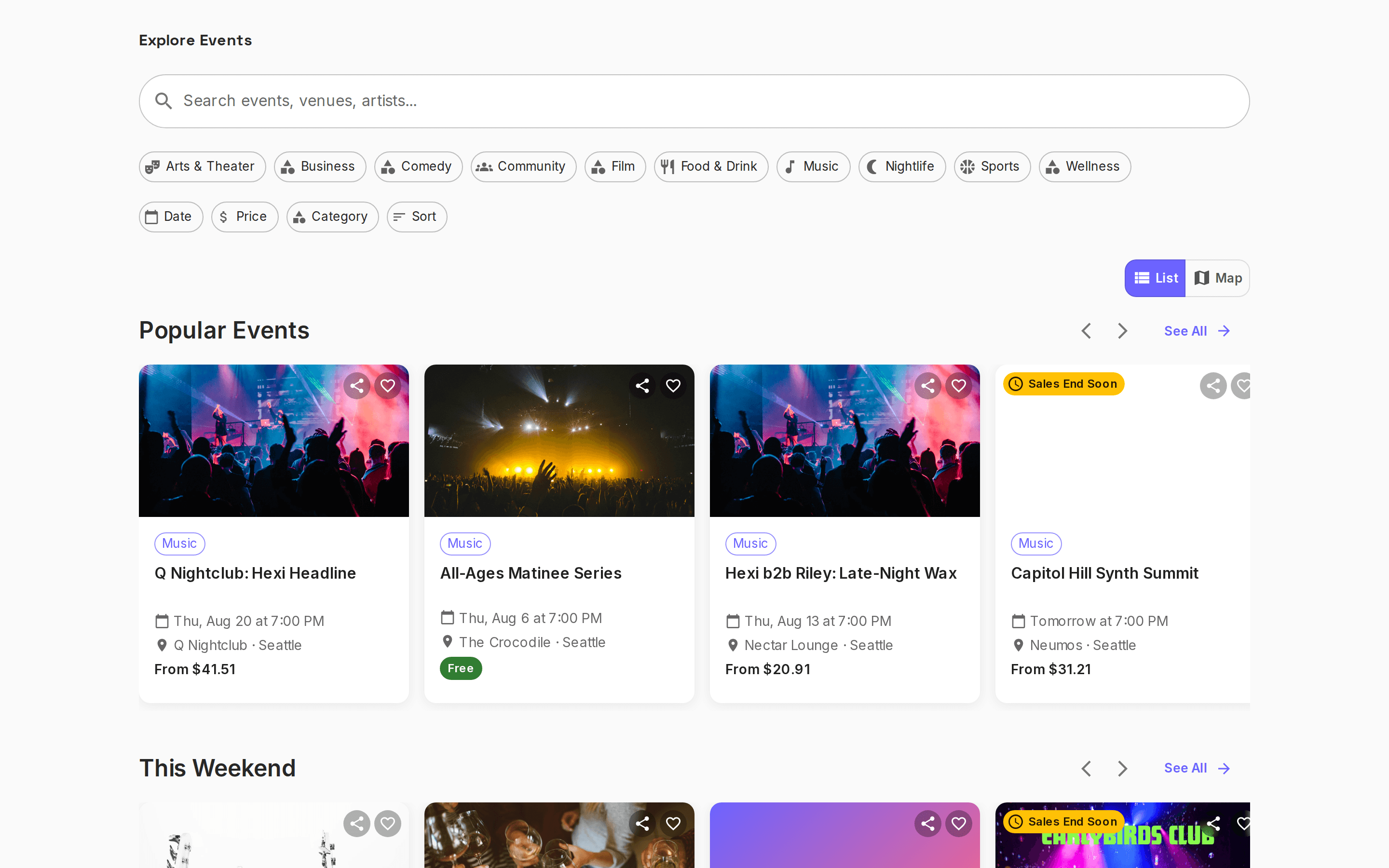
Task: Click Music tag on Q Nightclub card
Action: pyautogui.click(x=179, y=543)
